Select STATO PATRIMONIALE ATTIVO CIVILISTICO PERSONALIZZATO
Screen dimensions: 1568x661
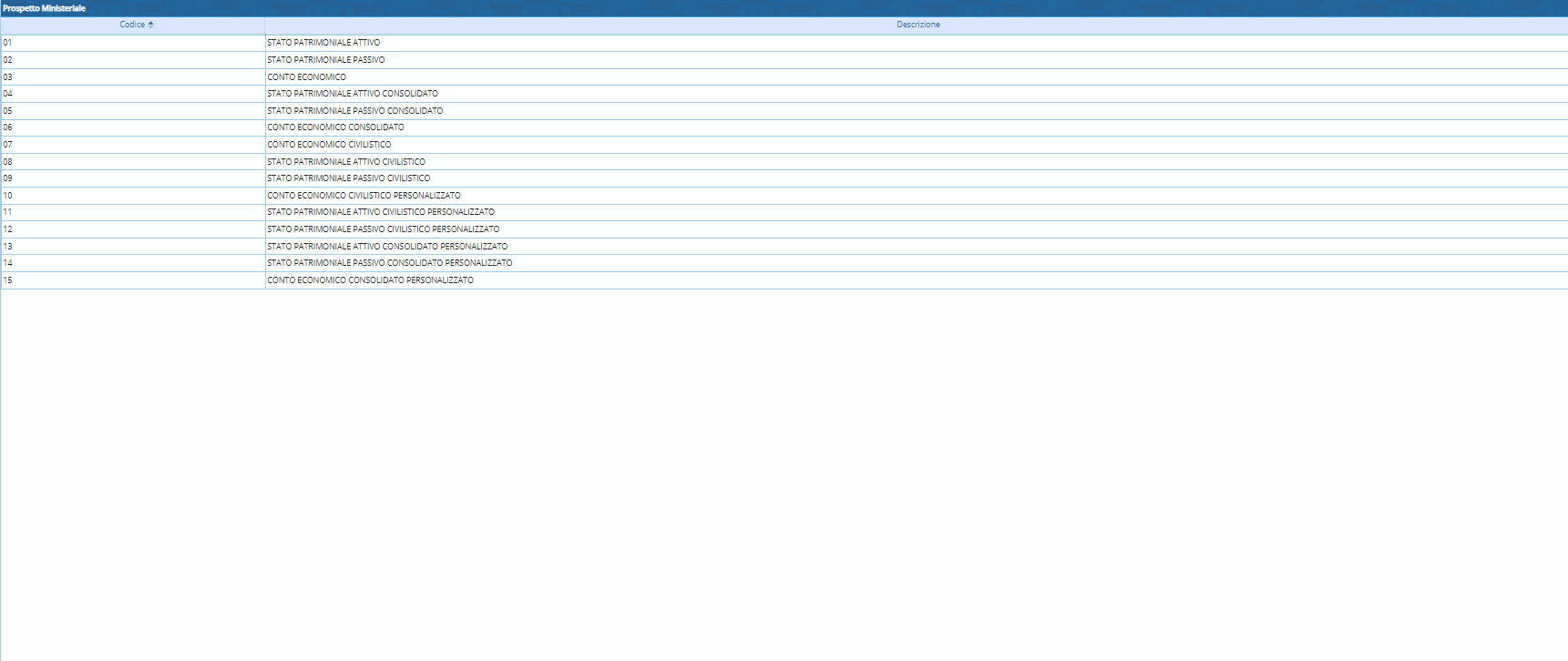tap(381, 212)
